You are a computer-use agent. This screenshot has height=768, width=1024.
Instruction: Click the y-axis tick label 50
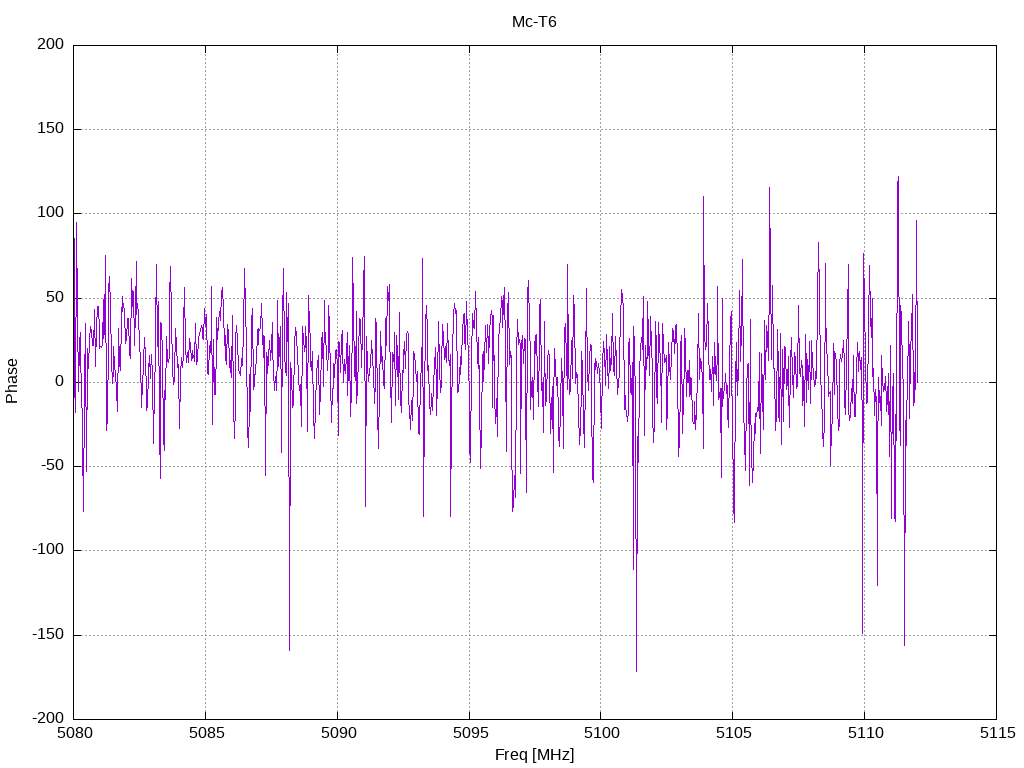pyautogui.click(x=56, y=297)
